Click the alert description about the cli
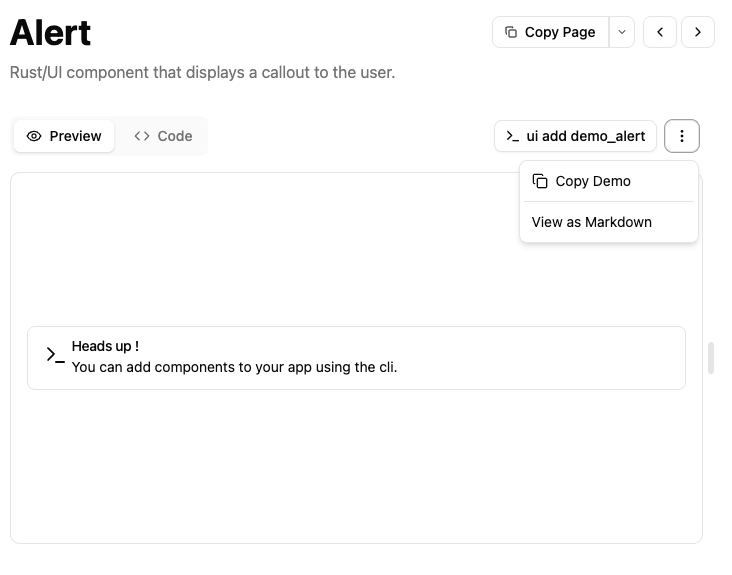Screen dimensions: 732x575 click(x=234, y=367)
